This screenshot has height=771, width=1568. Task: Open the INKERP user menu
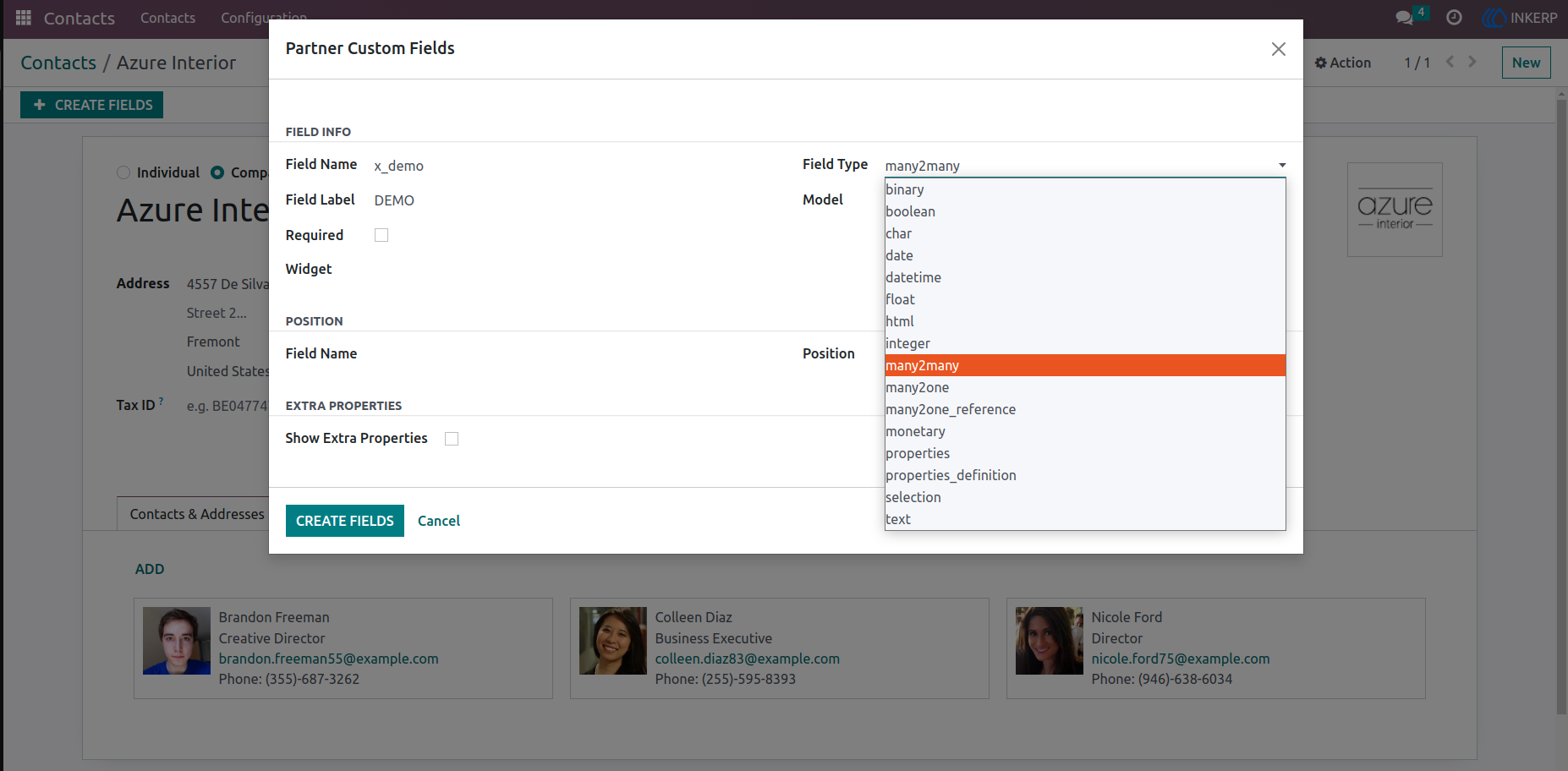pos(1520,18)
